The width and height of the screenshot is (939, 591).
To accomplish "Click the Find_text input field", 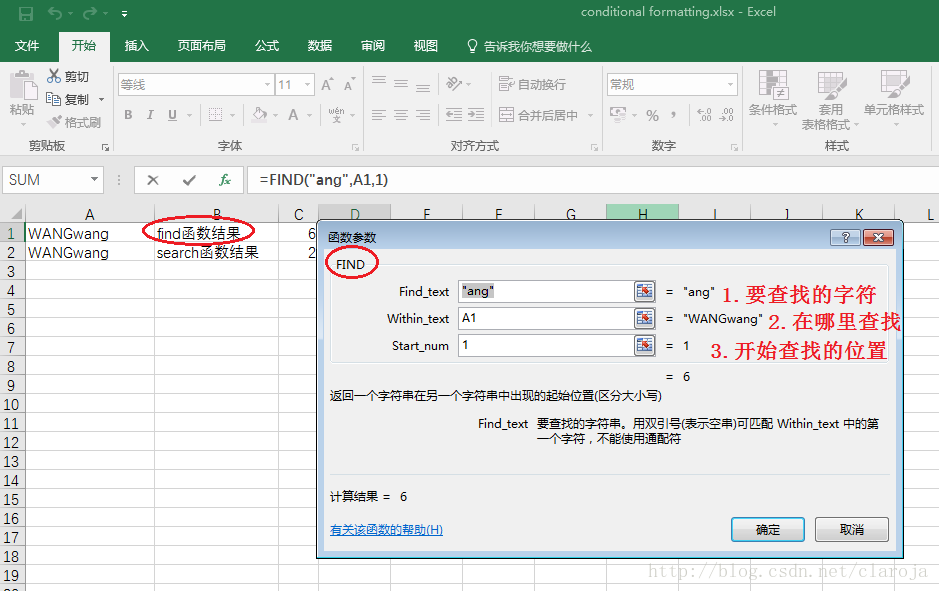I will tap(546, 292).
